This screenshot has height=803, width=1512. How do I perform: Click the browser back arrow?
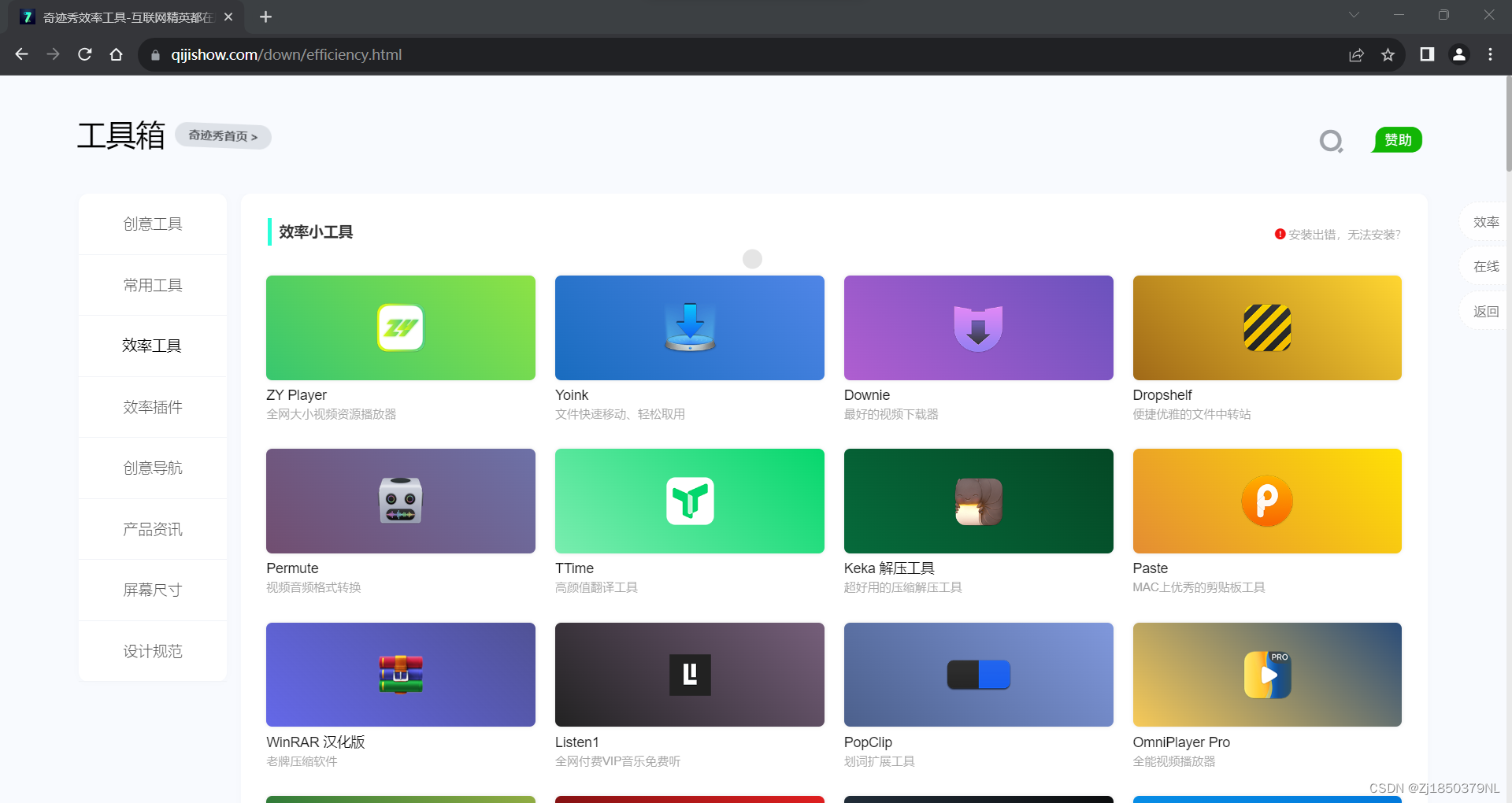click(22, 54)
